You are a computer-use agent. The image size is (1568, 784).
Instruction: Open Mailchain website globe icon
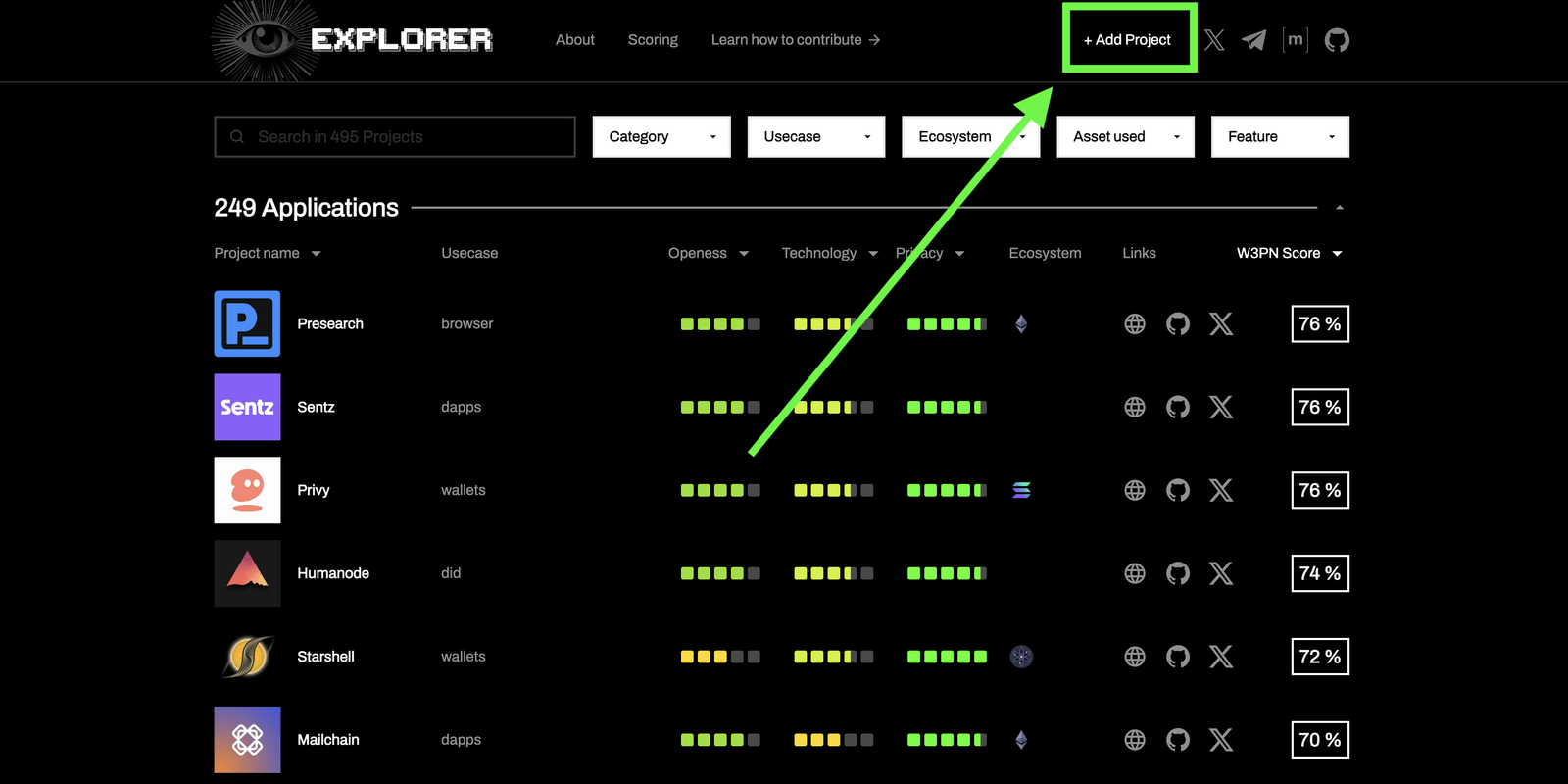[x=1134, y=740]
